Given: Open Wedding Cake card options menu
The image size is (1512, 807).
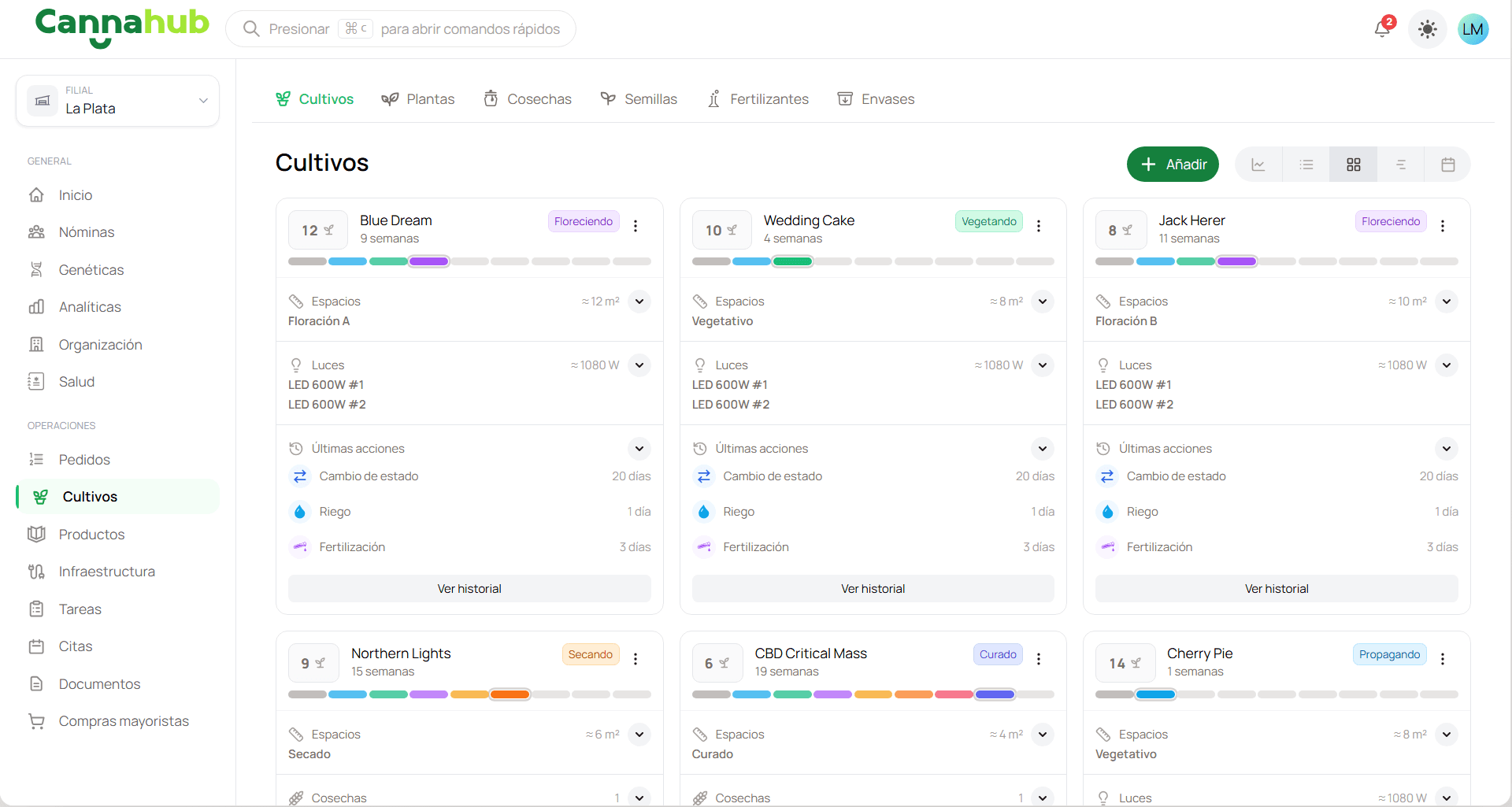Looking at the screenshot, I should pyautogui.click(x=1039, y=226).
